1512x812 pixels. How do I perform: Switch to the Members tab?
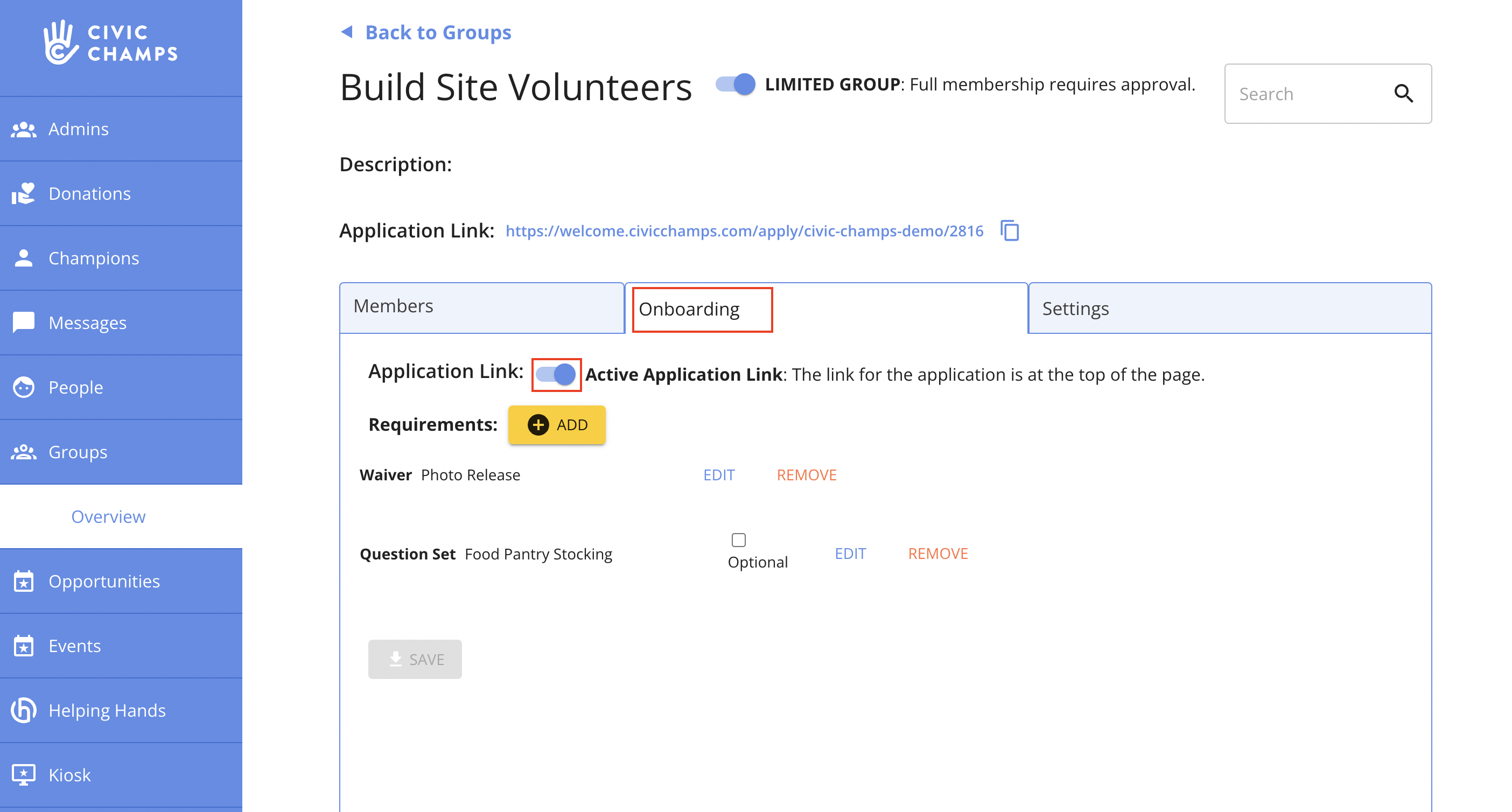click(x=481, y=307)
